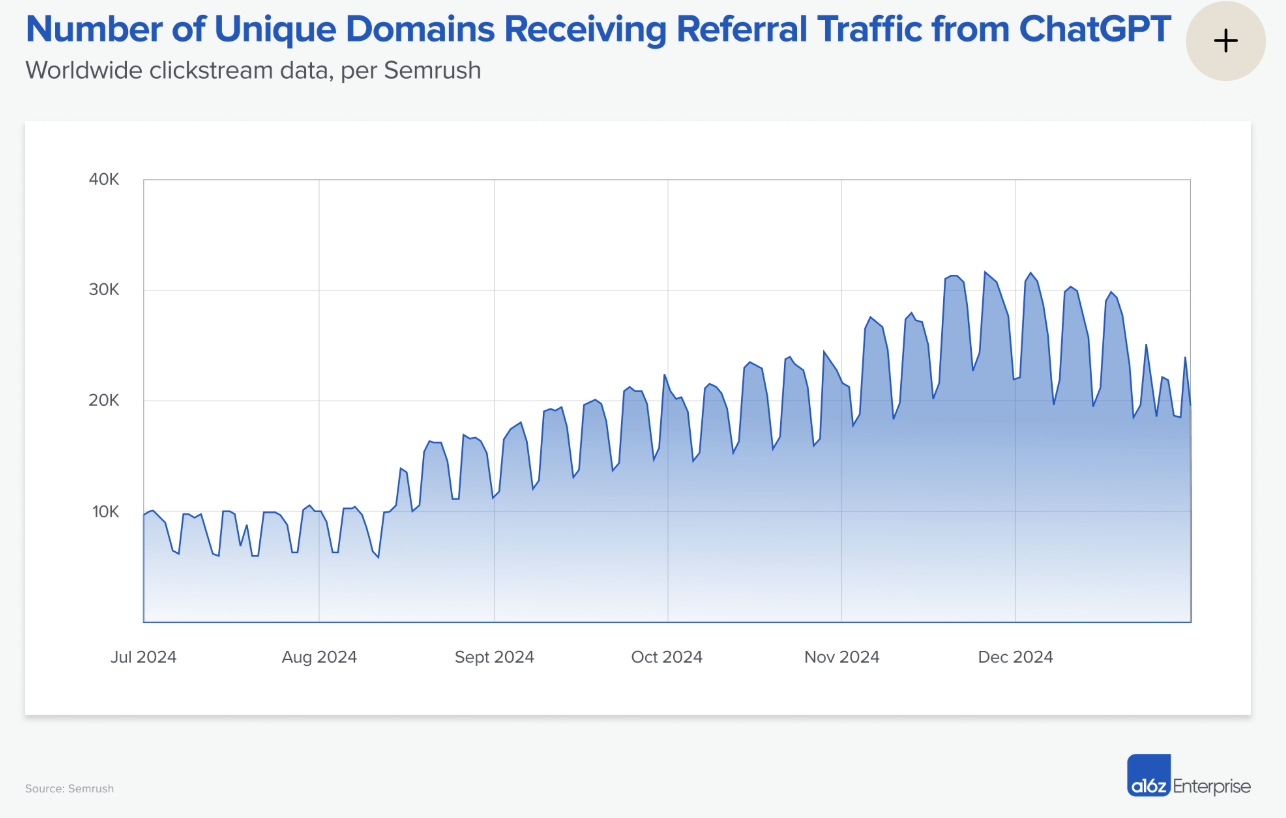Click the 40K value on the vertical axis
Screen dimensions: 1286x818
[106, 179]
